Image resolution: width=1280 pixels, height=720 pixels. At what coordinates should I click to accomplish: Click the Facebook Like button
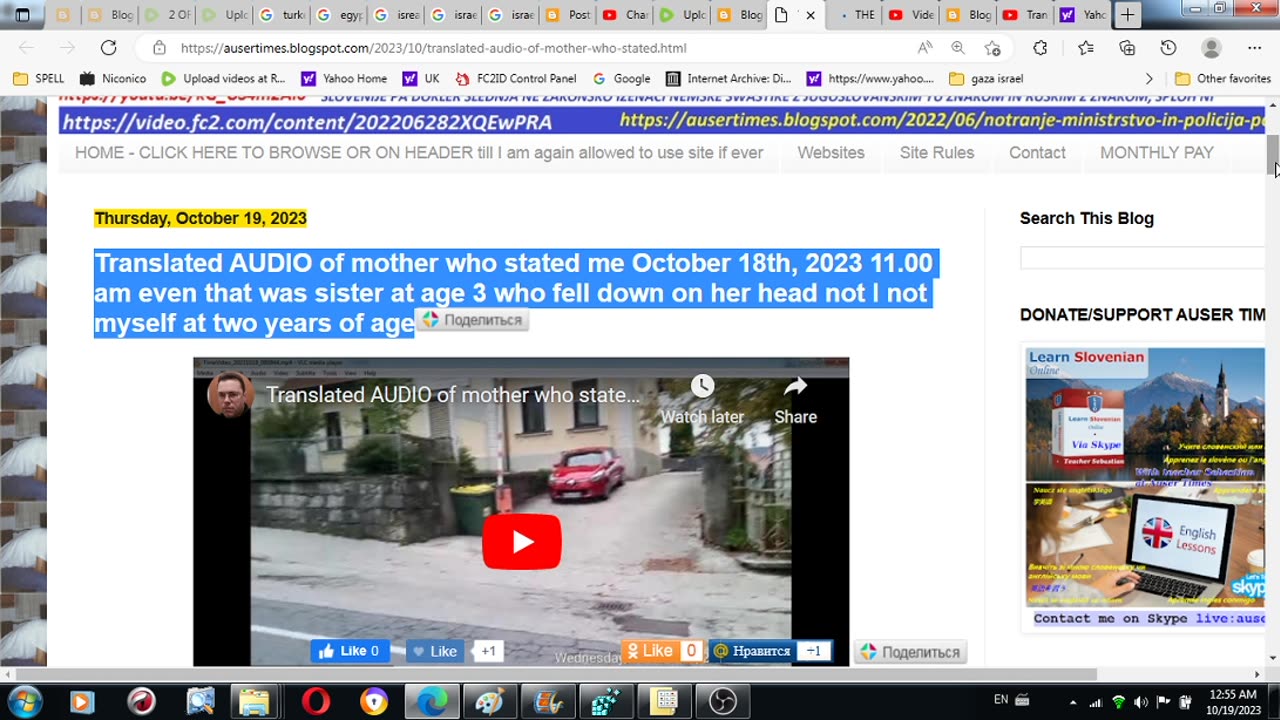pyautogui.click(x=349, y=651)
